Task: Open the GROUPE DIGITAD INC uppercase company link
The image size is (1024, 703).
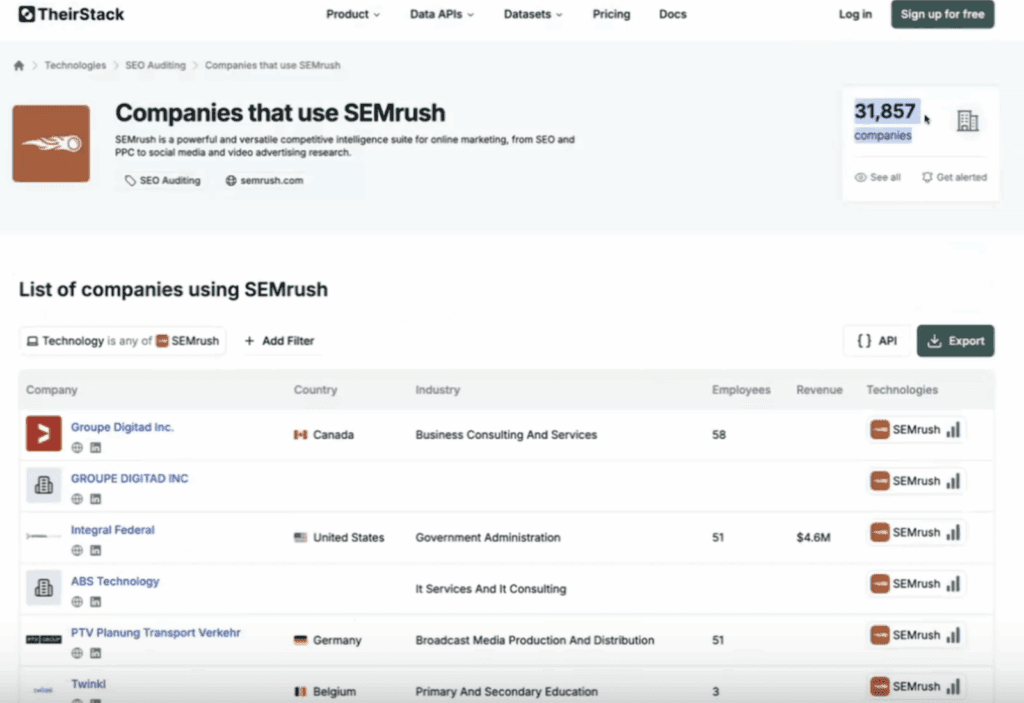Action: click(129, 479)
